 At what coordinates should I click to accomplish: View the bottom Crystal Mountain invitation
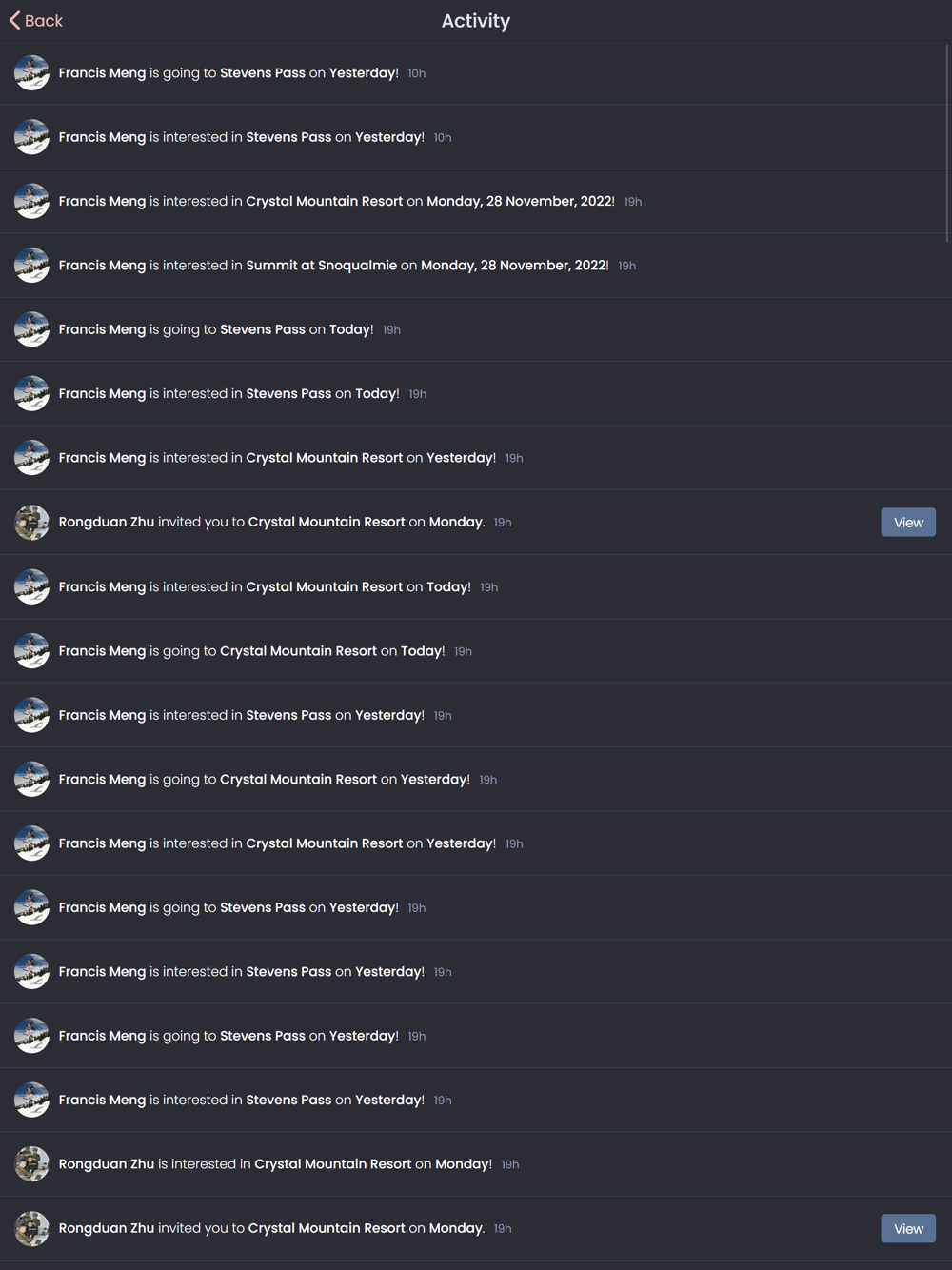point(908,1229)
